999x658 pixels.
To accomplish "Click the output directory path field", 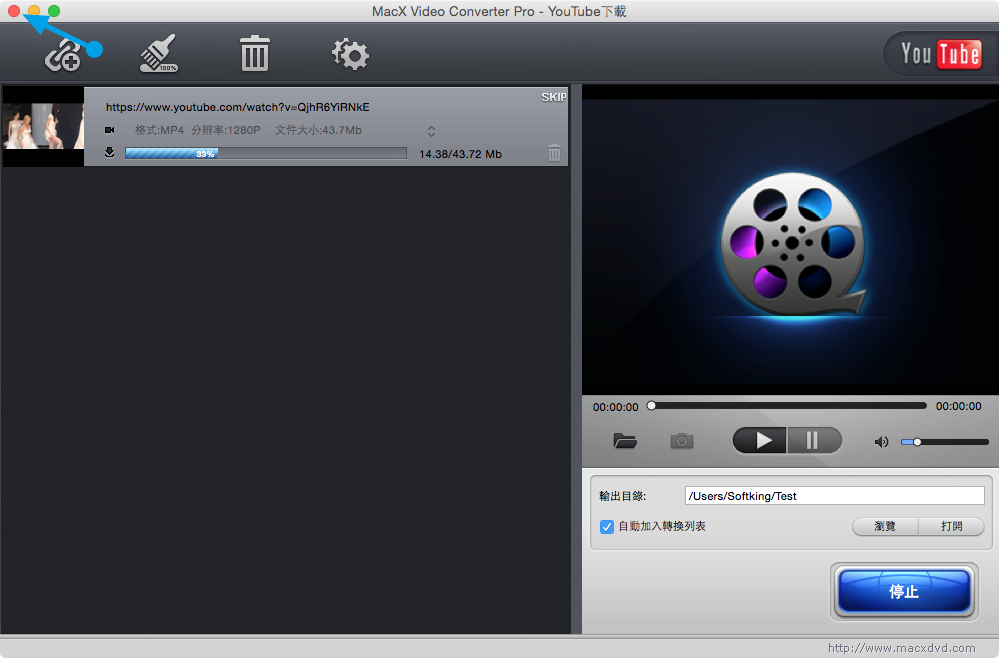I will pyautogui.click(x=834, y=496).
